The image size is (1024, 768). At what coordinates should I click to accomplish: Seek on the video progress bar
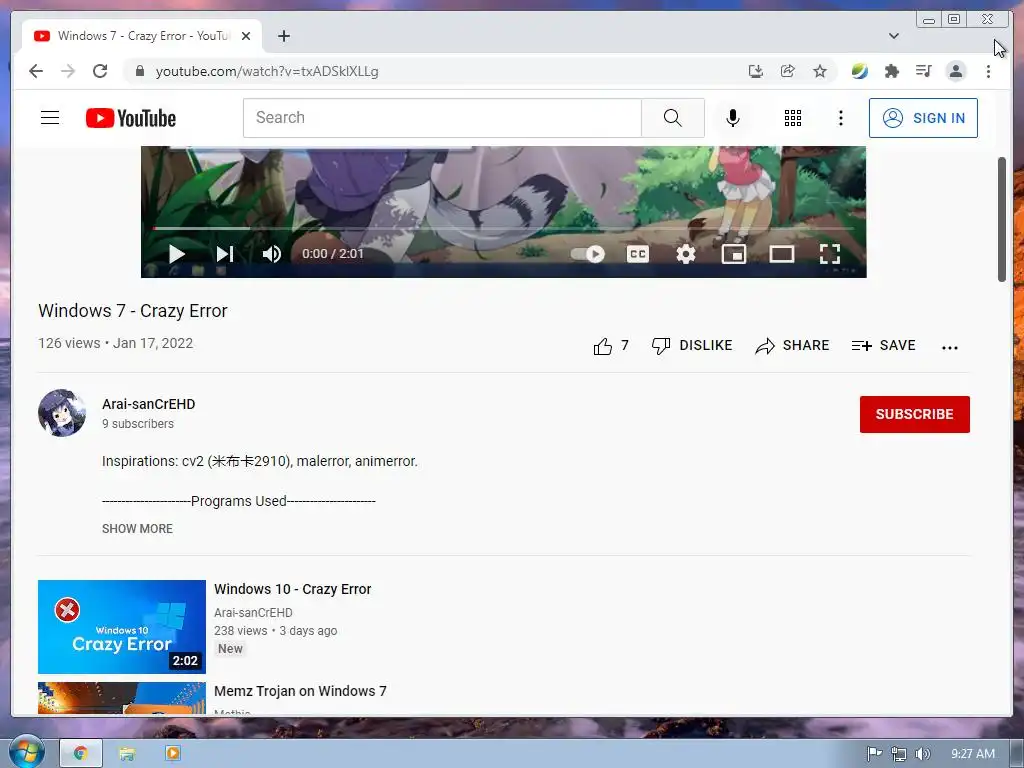pyautogui.click(x=503, y=229)
